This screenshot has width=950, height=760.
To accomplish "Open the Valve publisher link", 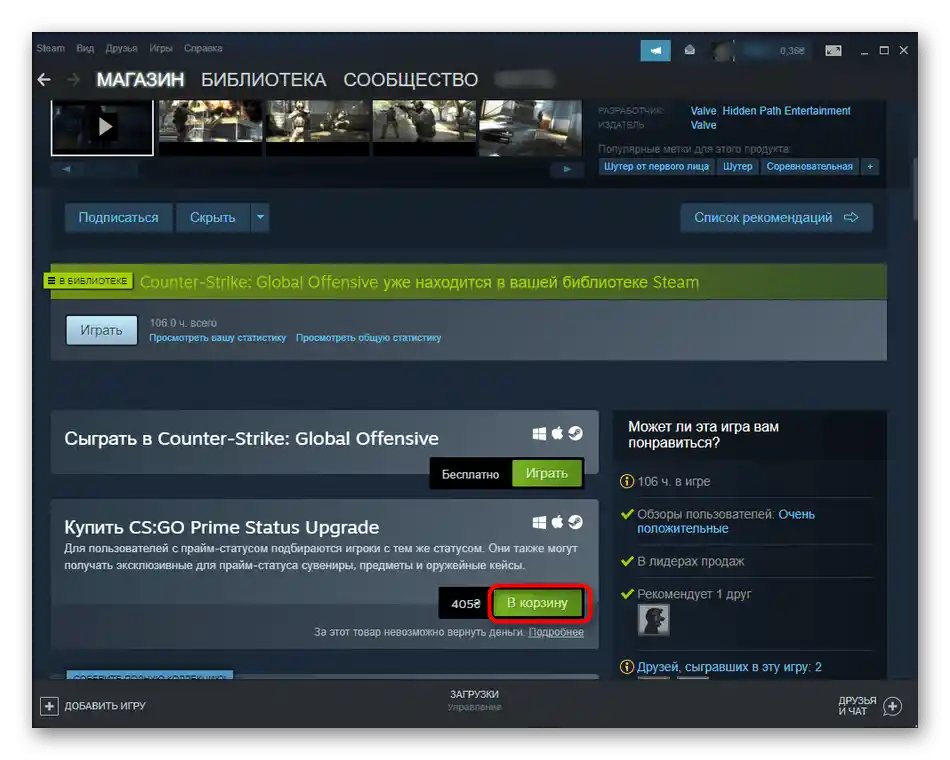I will 703,125.
